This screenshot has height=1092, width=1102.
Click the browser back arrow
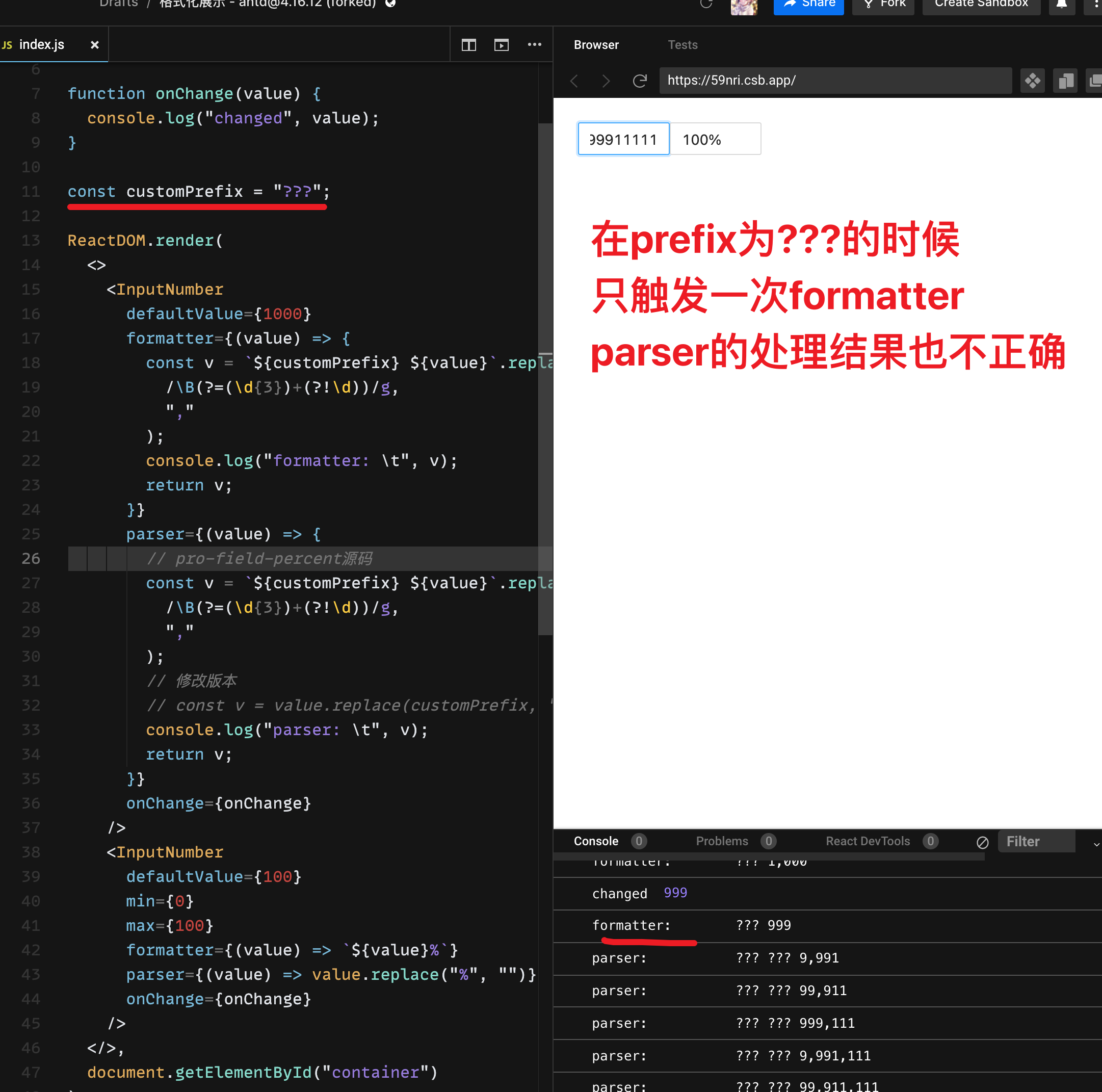(574, 81)
